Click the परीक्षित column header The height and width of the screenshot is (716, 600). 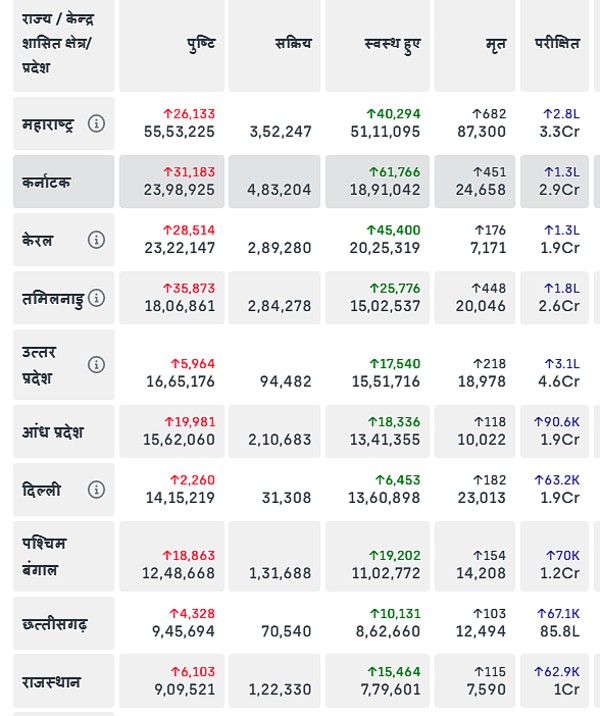(x=556, y=44)
